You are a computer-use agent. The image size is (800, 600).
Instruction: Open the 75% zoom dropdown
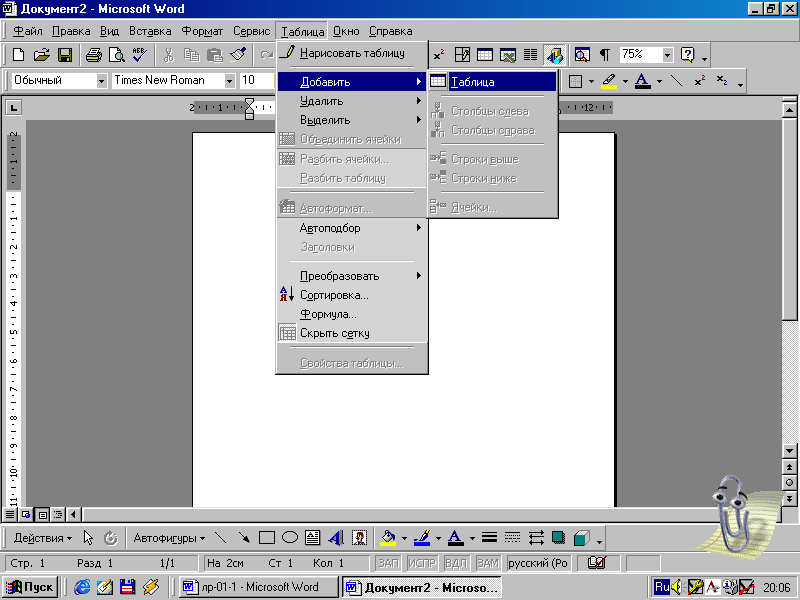667,55
